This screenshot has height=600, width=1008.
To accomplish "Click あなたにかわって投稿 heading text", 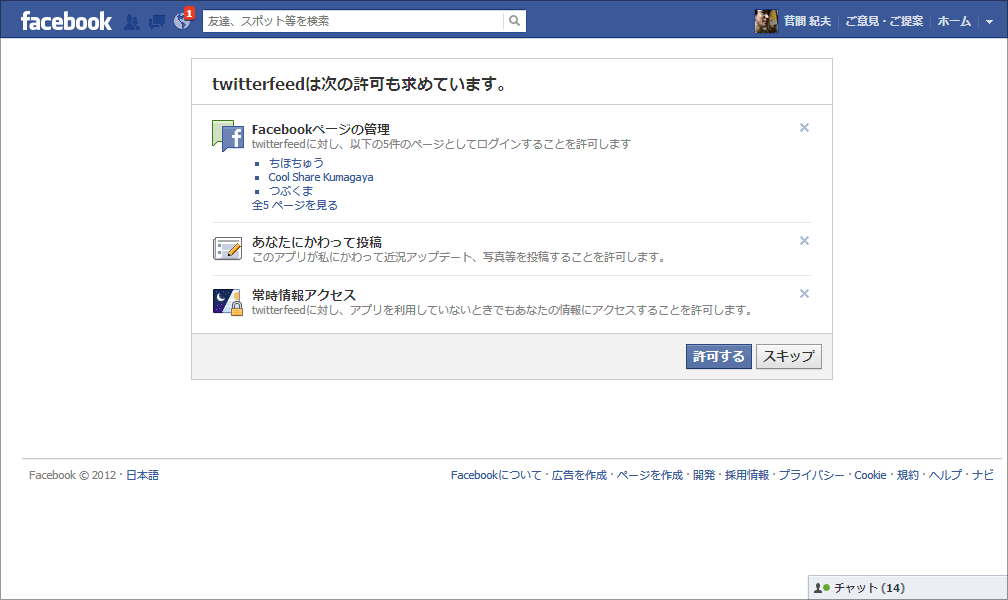I will [317, 242].
